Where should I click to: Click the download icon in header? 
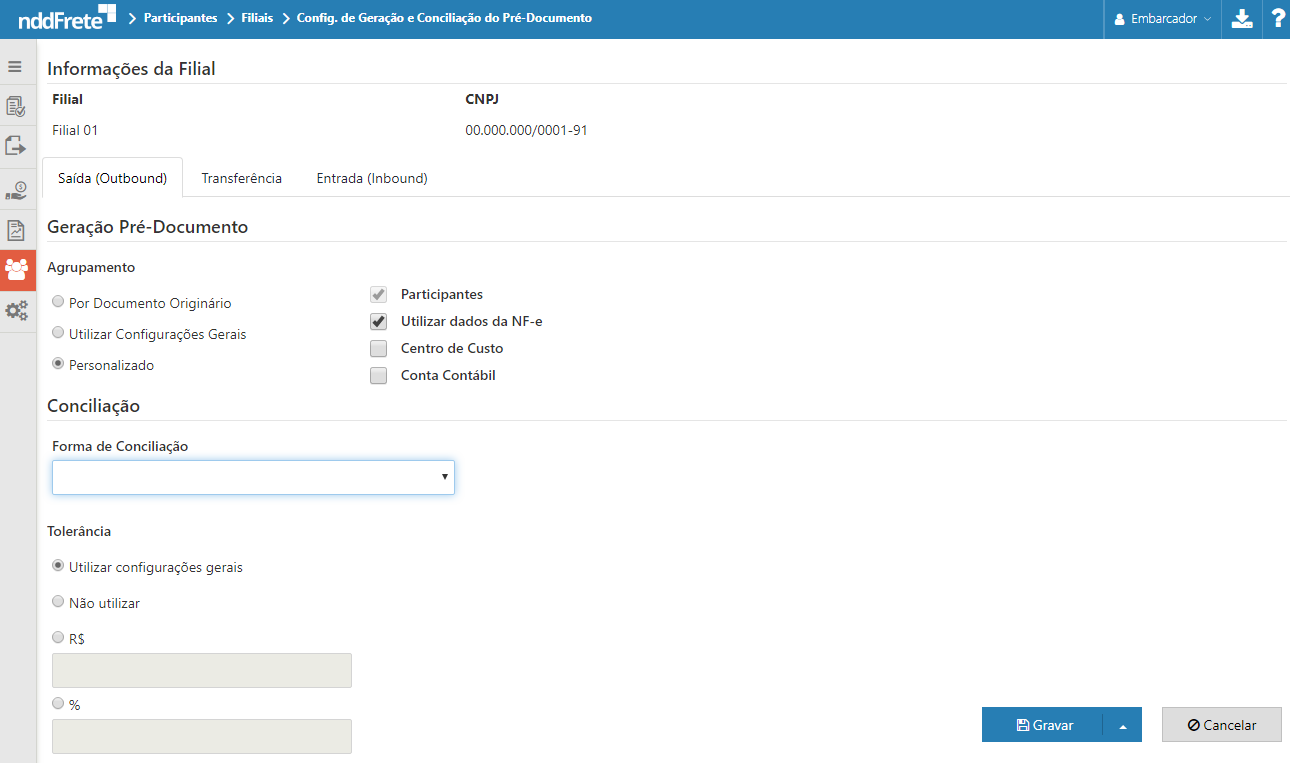click(x=1242, y=19)
